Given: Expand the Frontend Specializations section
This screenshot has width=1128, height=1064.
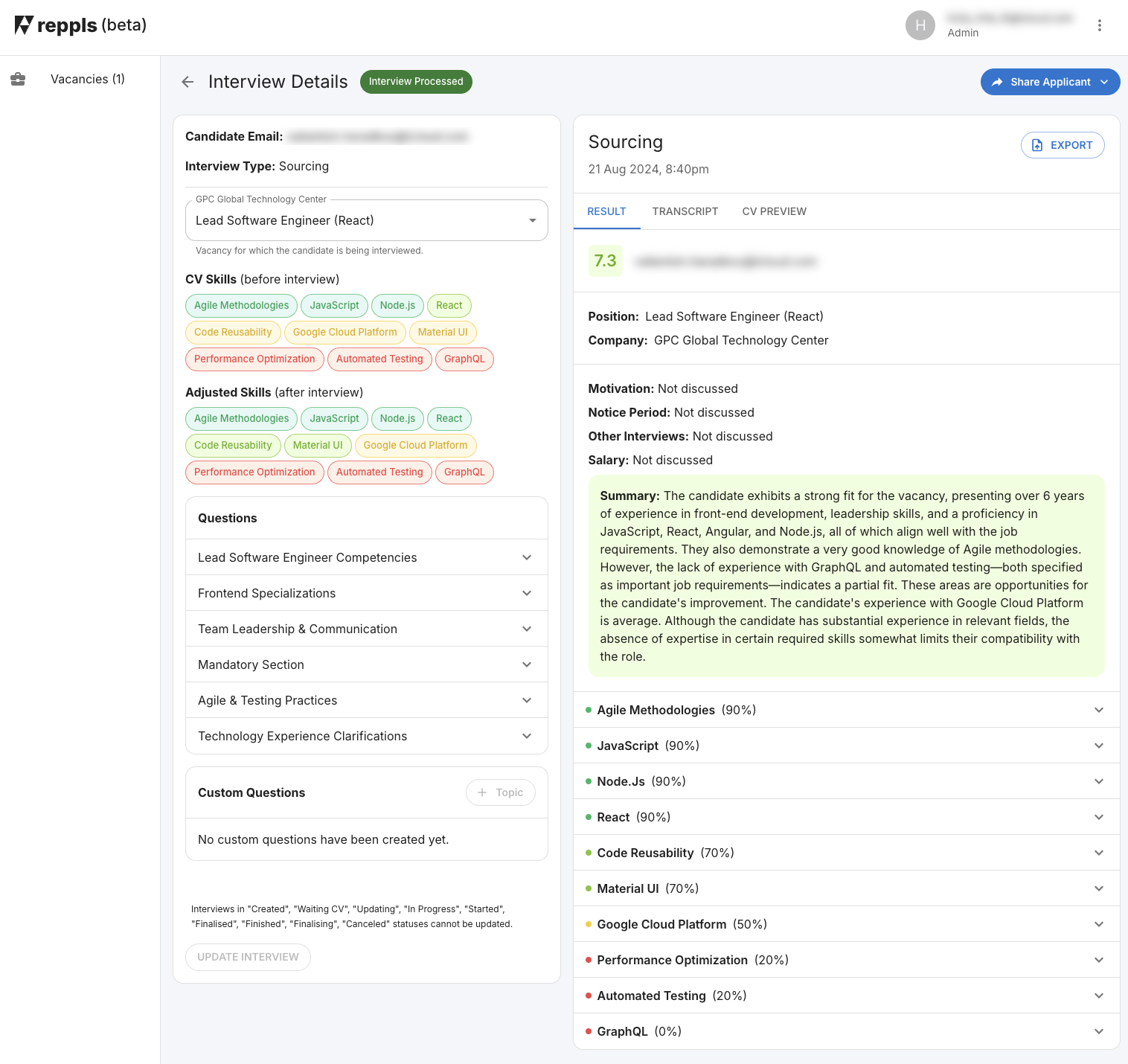Looking at the screenshot, I should pyautogui.click(x=366, y=593).
